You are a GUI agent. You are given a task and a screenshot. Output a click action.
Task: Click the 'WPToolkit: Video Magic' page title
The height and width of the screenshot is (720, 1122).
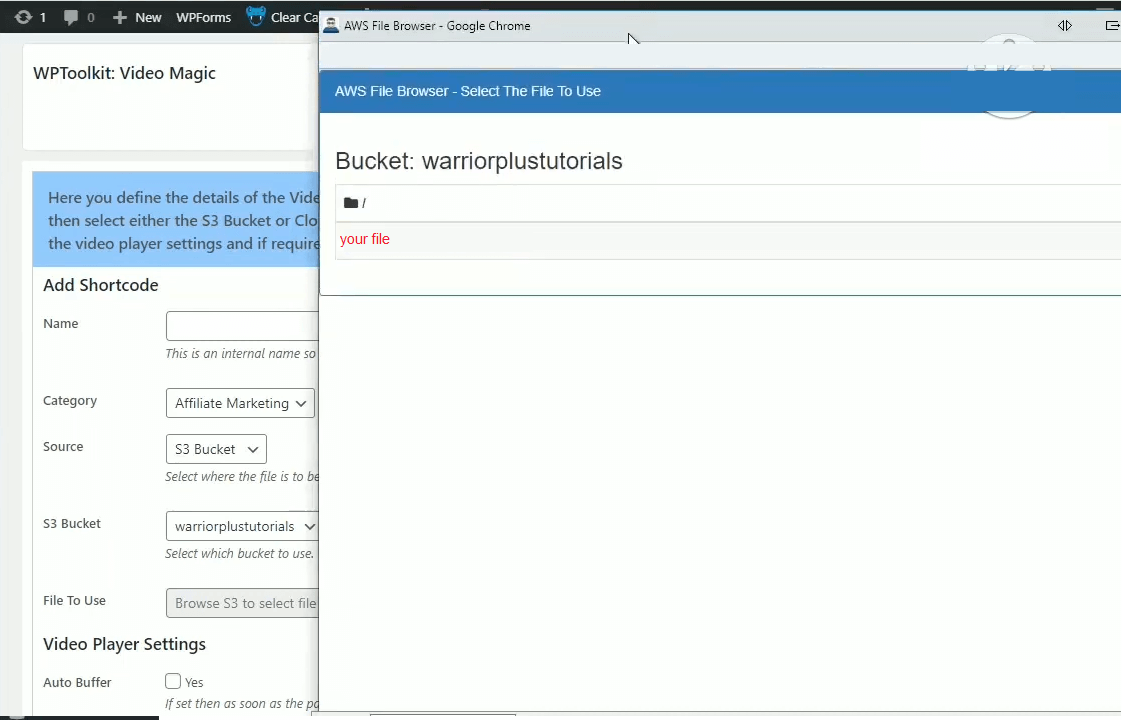[125, 73]
